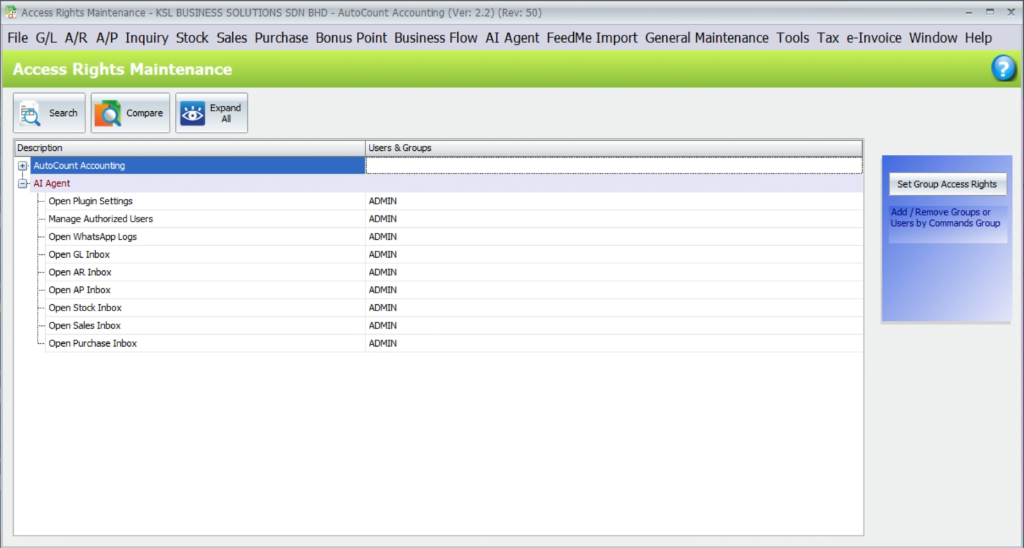Click ADMIN cell for Open WhatsApp Logs

pos(614,236)
